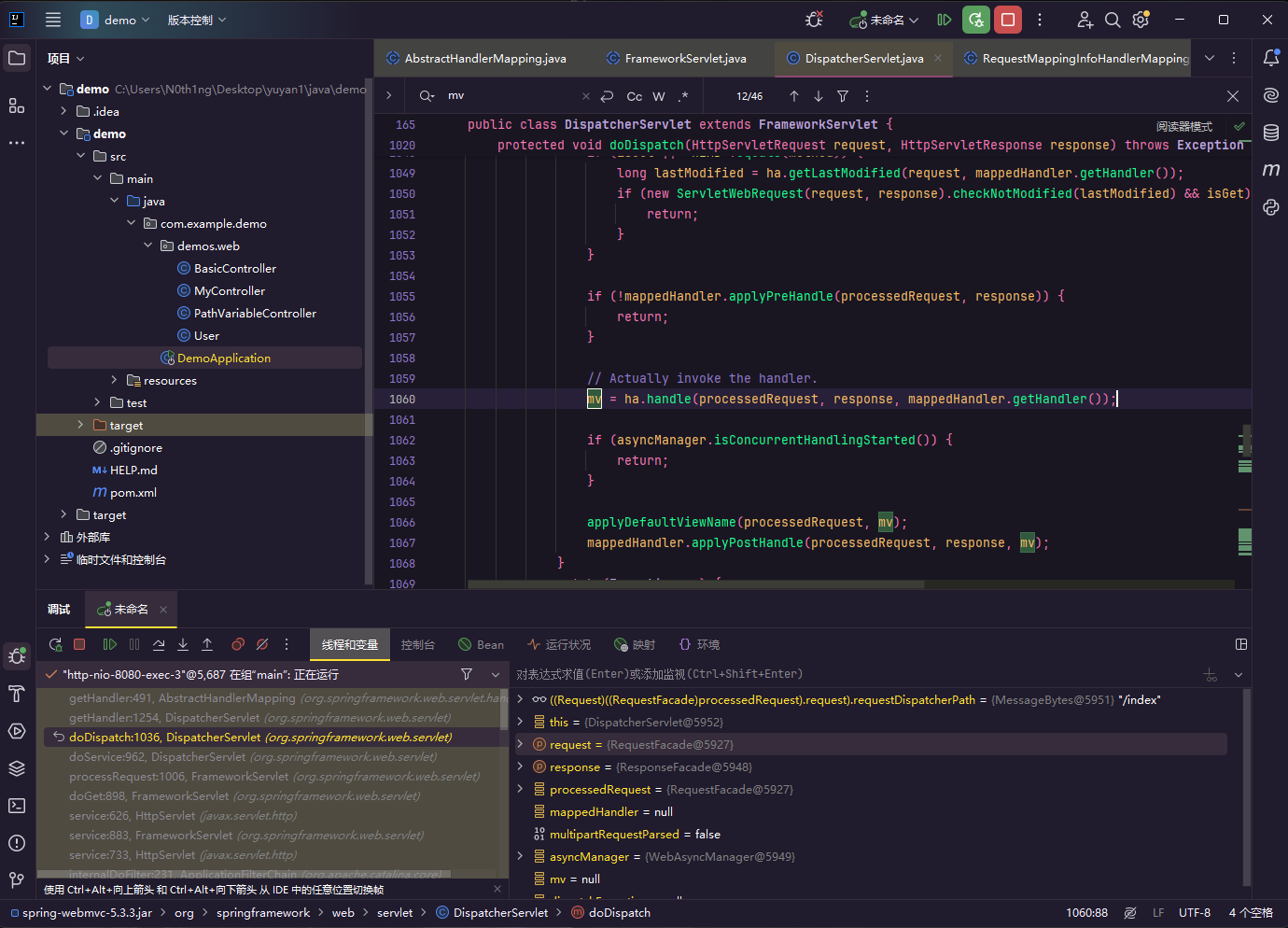Open the main hamburger menu
The image size is (1288, 928).
[x=53, y=20]
